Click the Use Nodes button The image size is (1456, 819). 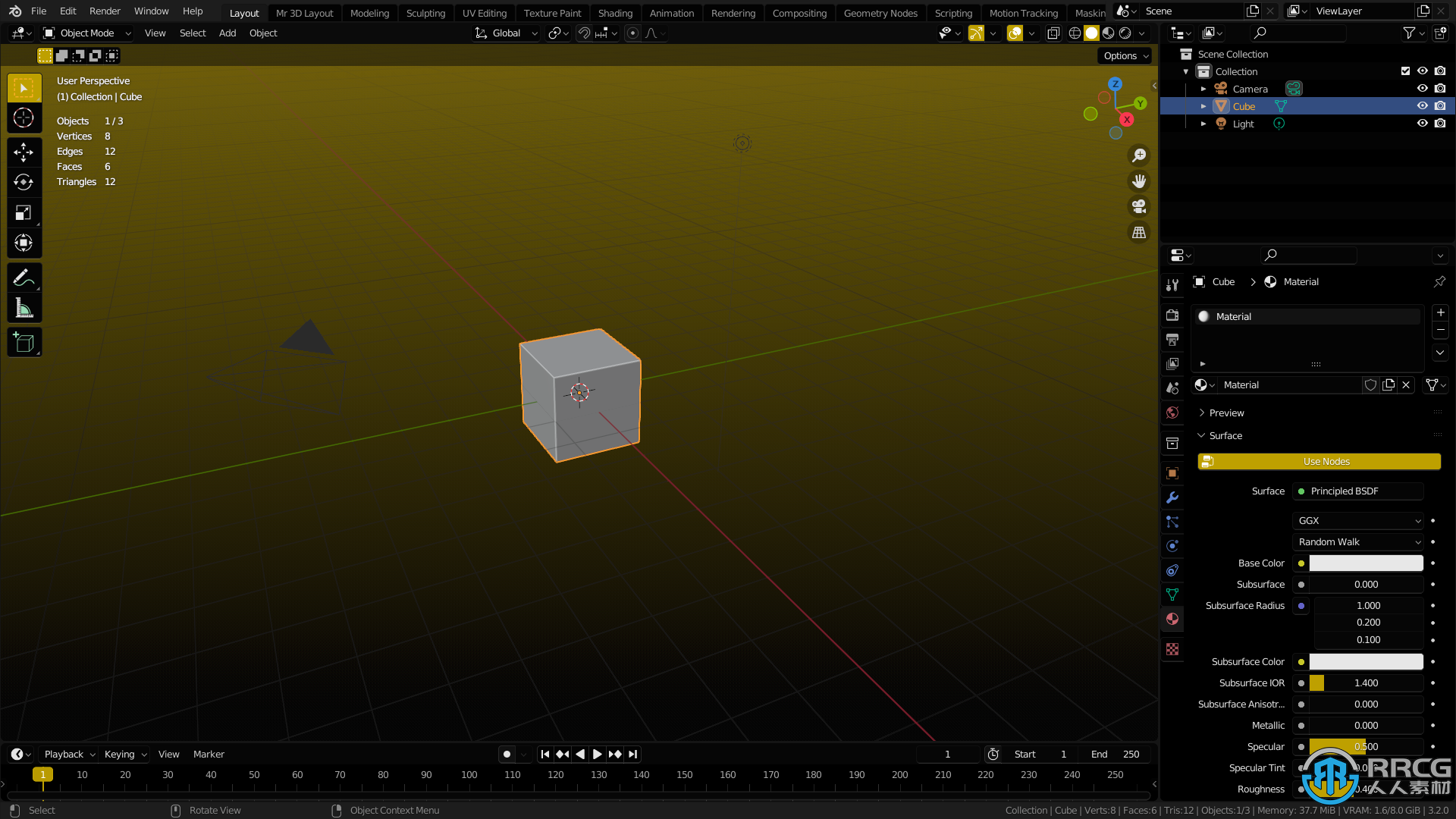[1319, 461]
